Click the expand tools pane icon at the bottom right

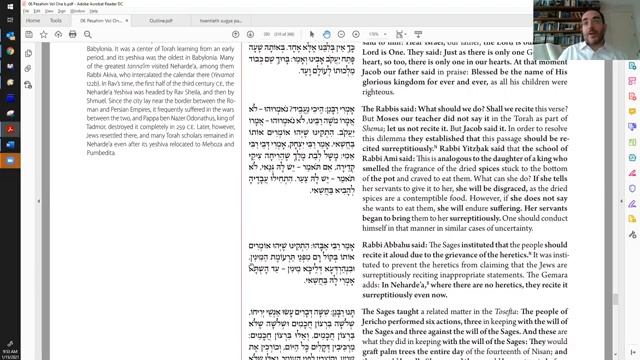pos(633,352)
